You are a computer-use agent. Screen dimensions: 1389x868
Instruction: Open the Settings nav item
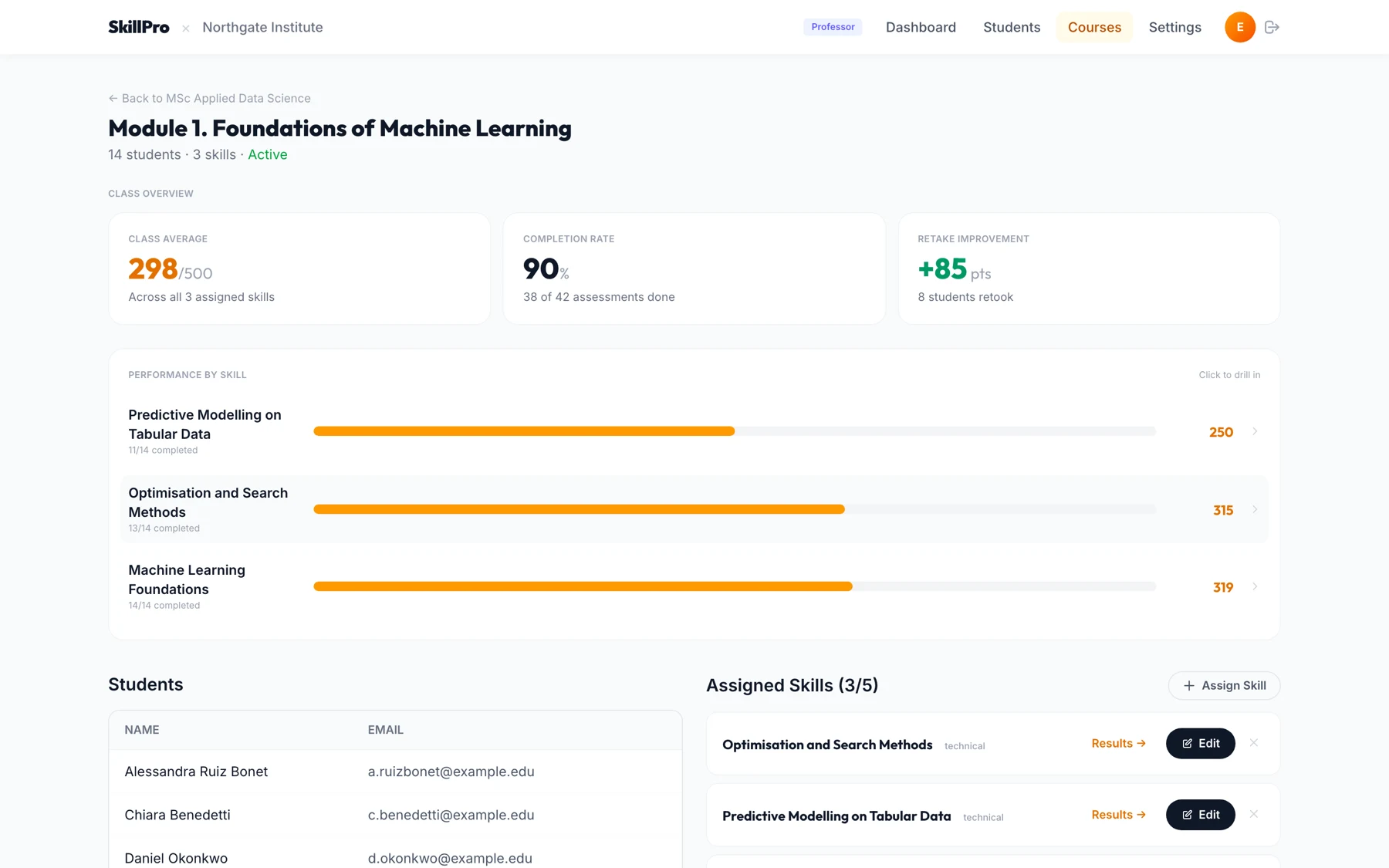[x=1174, y=27]
